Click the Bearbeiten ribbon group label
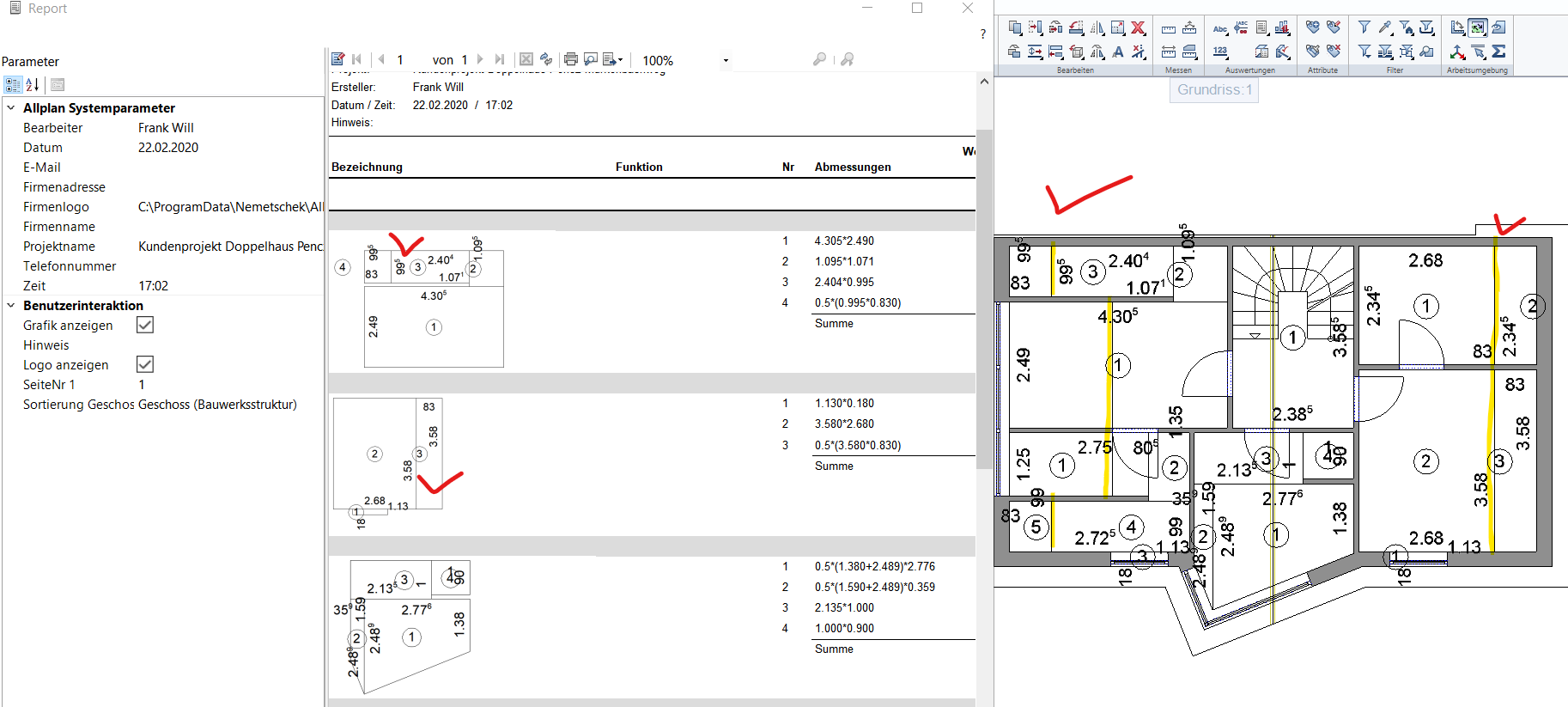Image resolution: width=1568 pixels, height=707 pixels. [x=1075, y=70]
